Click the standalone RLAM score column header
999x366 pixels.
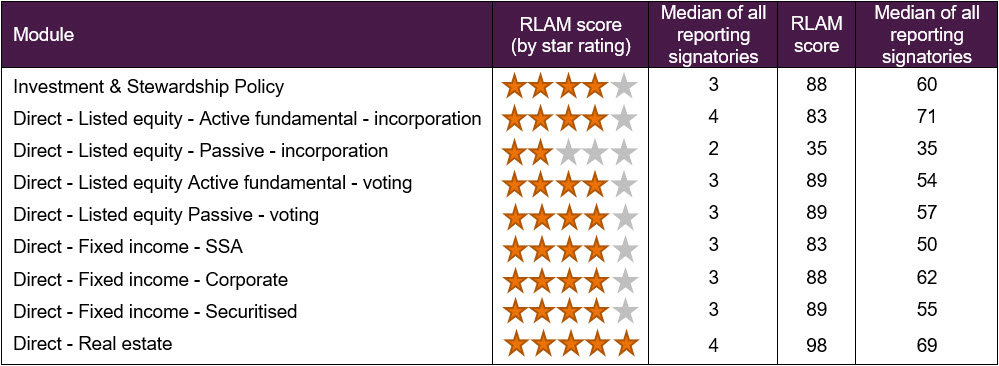[x=816, y=35]
